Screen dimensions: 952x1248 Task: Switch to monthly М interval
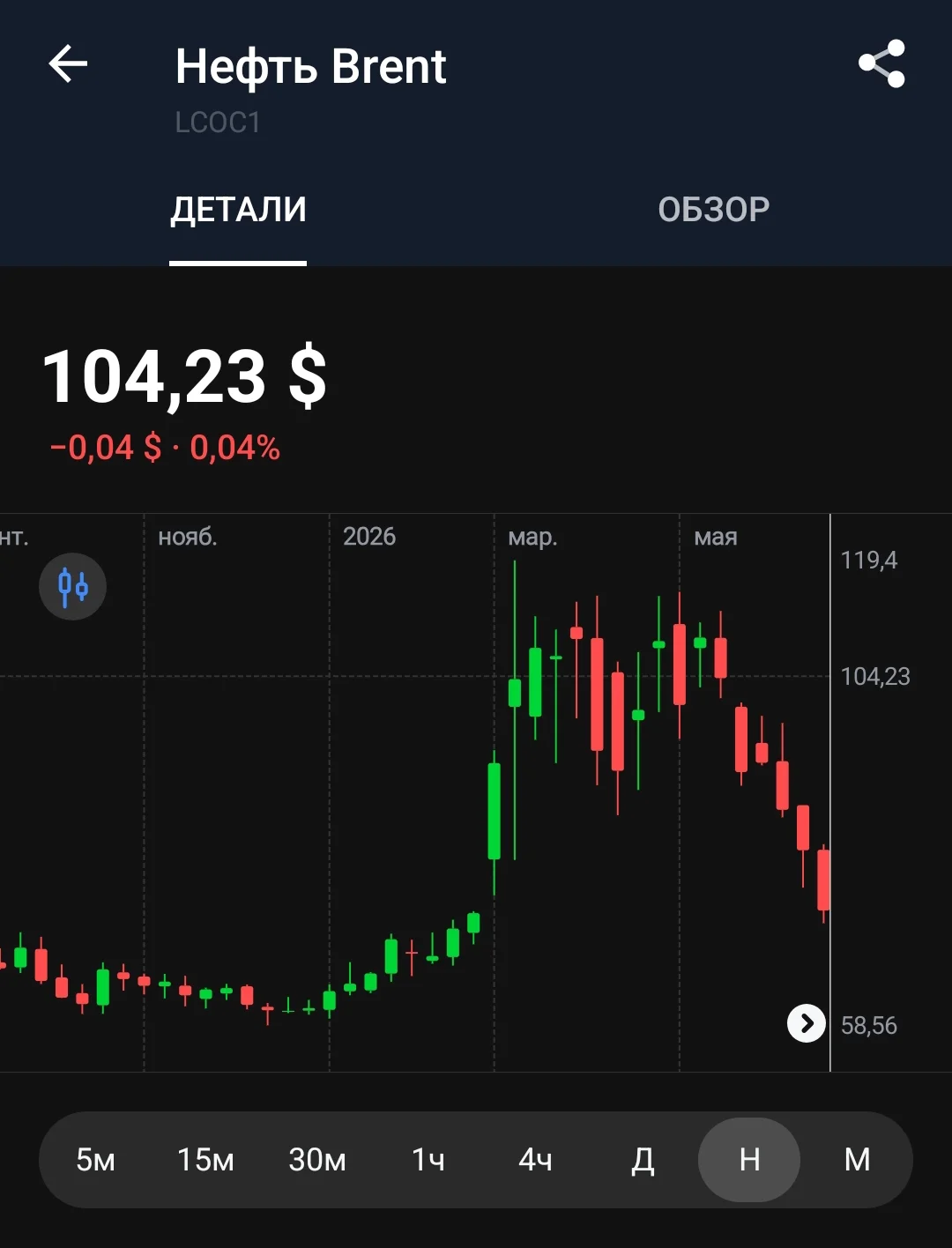[858, 1160]
